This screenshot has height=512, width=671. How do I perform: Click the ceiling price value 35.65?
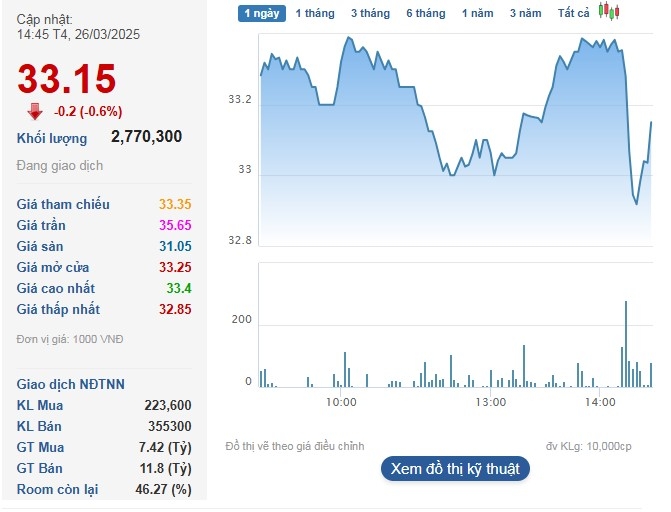175,226
